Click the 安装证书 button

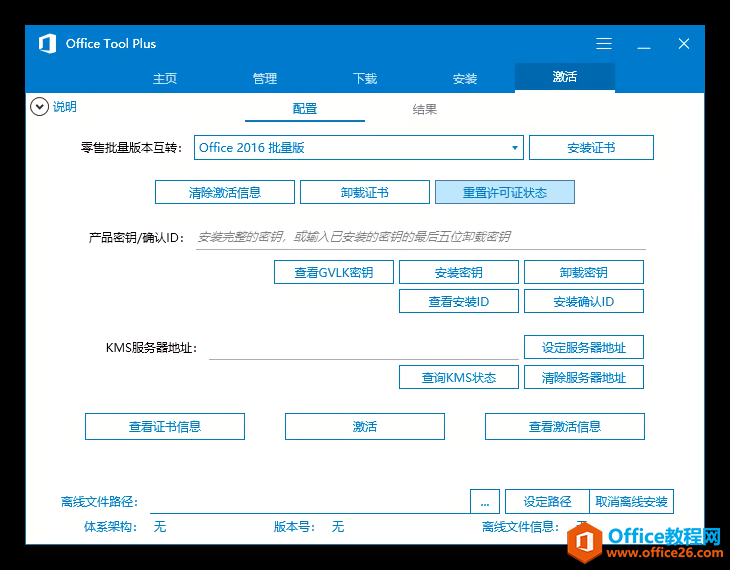tap(591, 148)
